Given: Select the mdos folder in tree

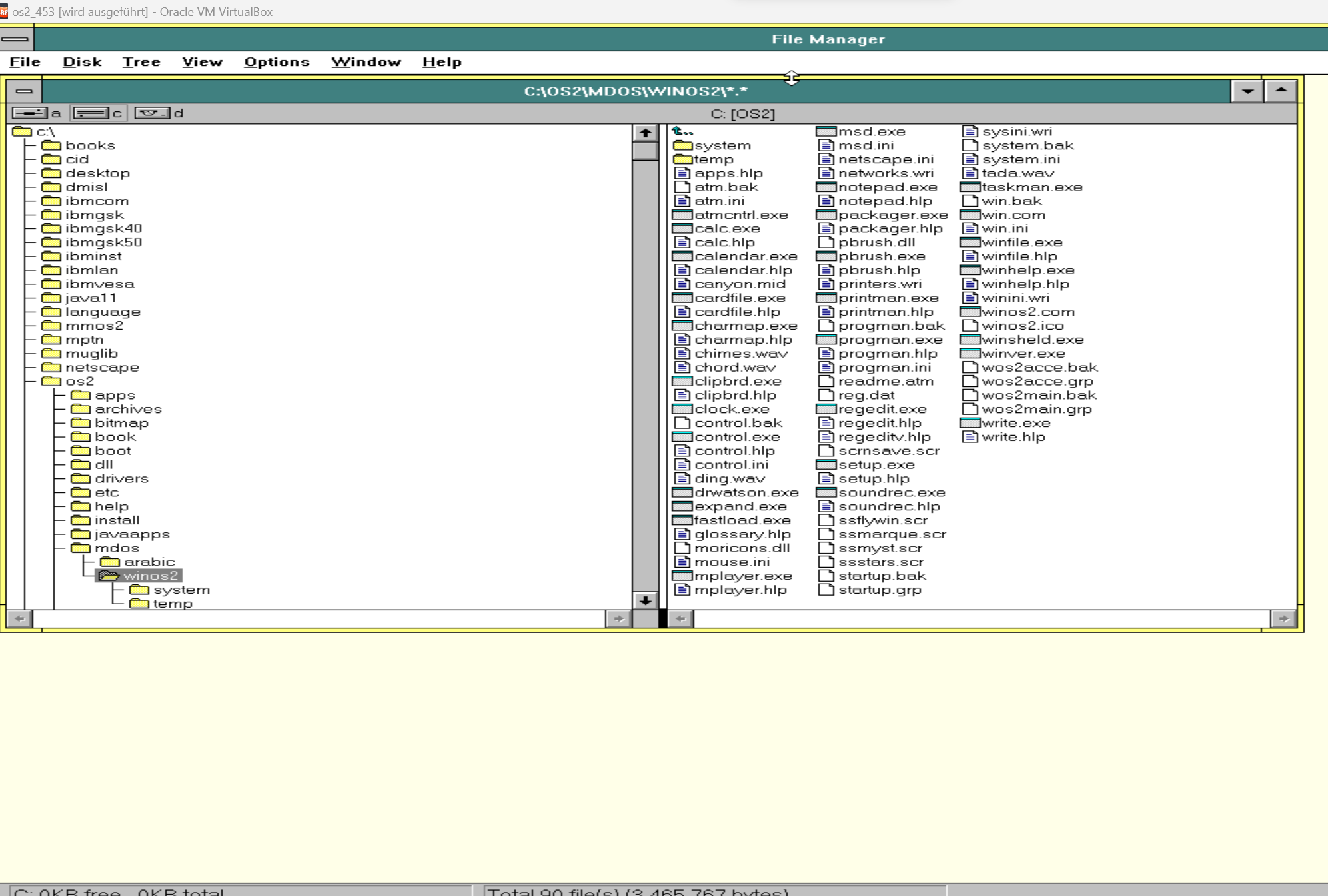Looking at the screenshot, I should [105, 548].
